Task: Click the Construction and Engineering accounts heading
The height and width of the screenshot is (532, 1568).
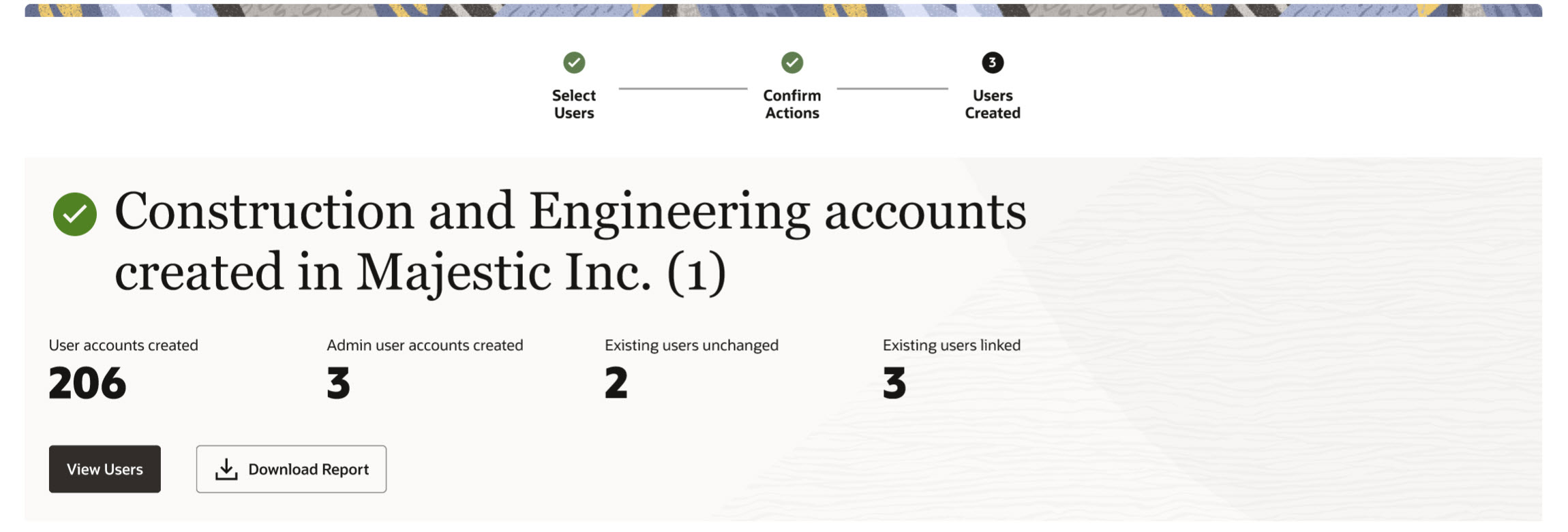Action: (570, 242)
